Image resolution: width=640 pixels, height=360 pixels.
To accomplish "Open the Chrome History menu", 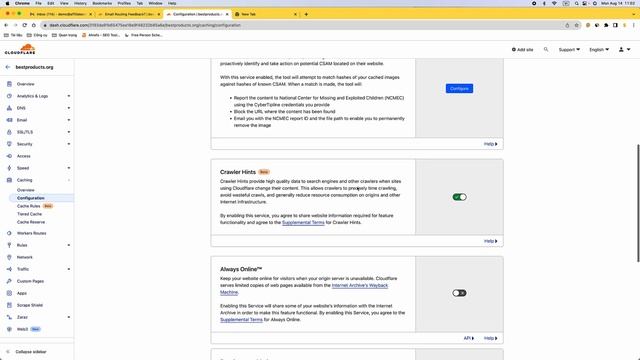I will pos(80,3).
